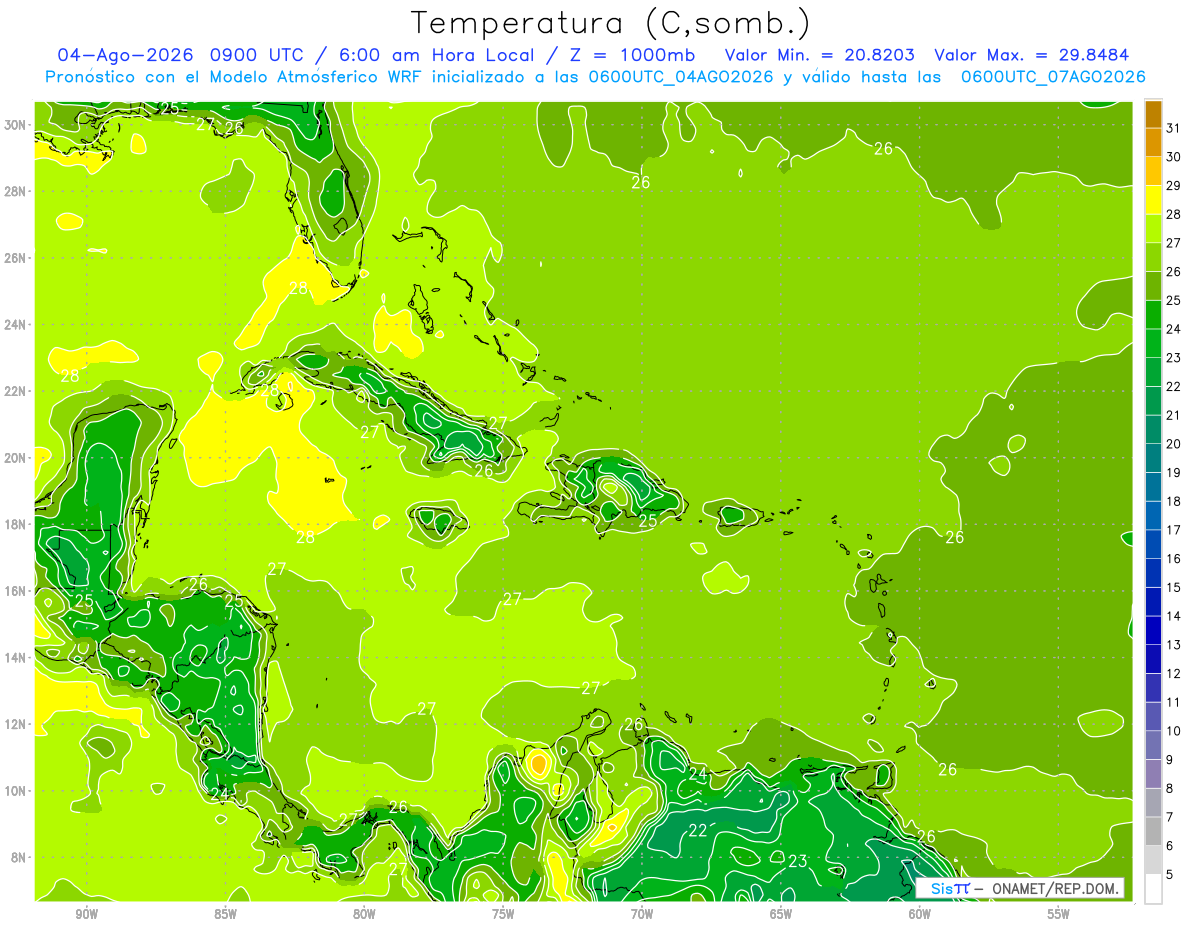Click latitude axis label "28N"
This screenshot has width=1200, height=927.
16,191
